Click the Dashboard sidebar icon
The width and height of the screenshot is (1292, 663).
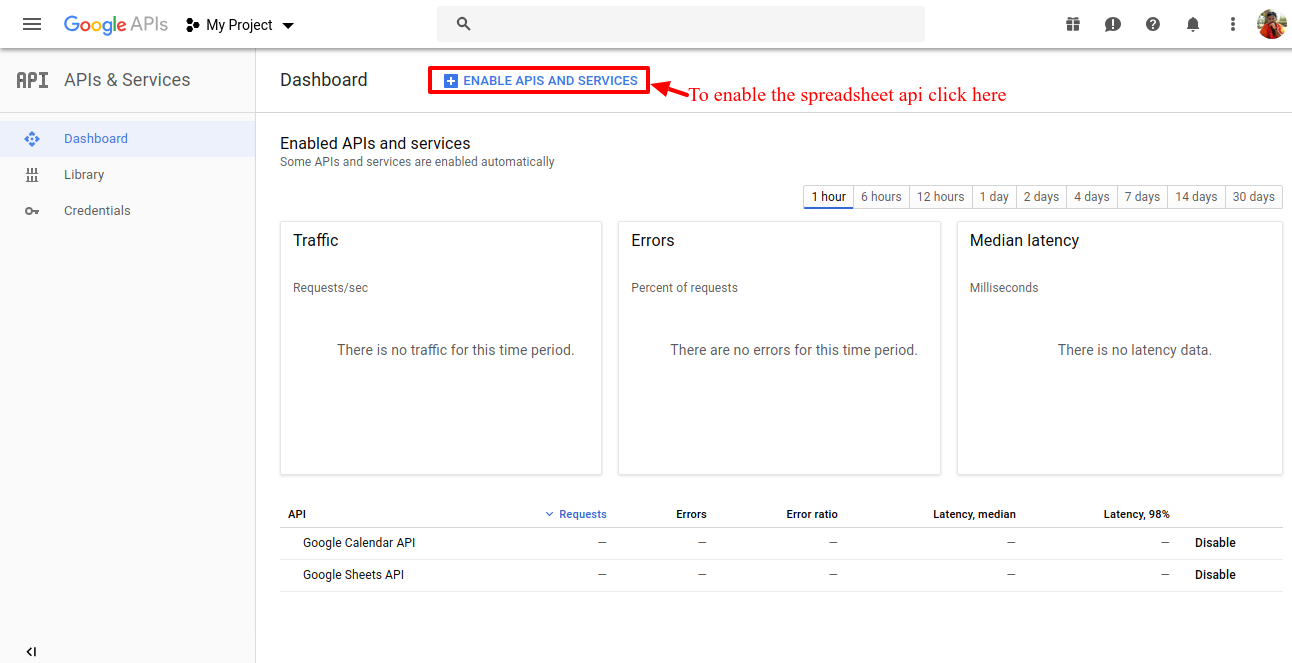32,139
